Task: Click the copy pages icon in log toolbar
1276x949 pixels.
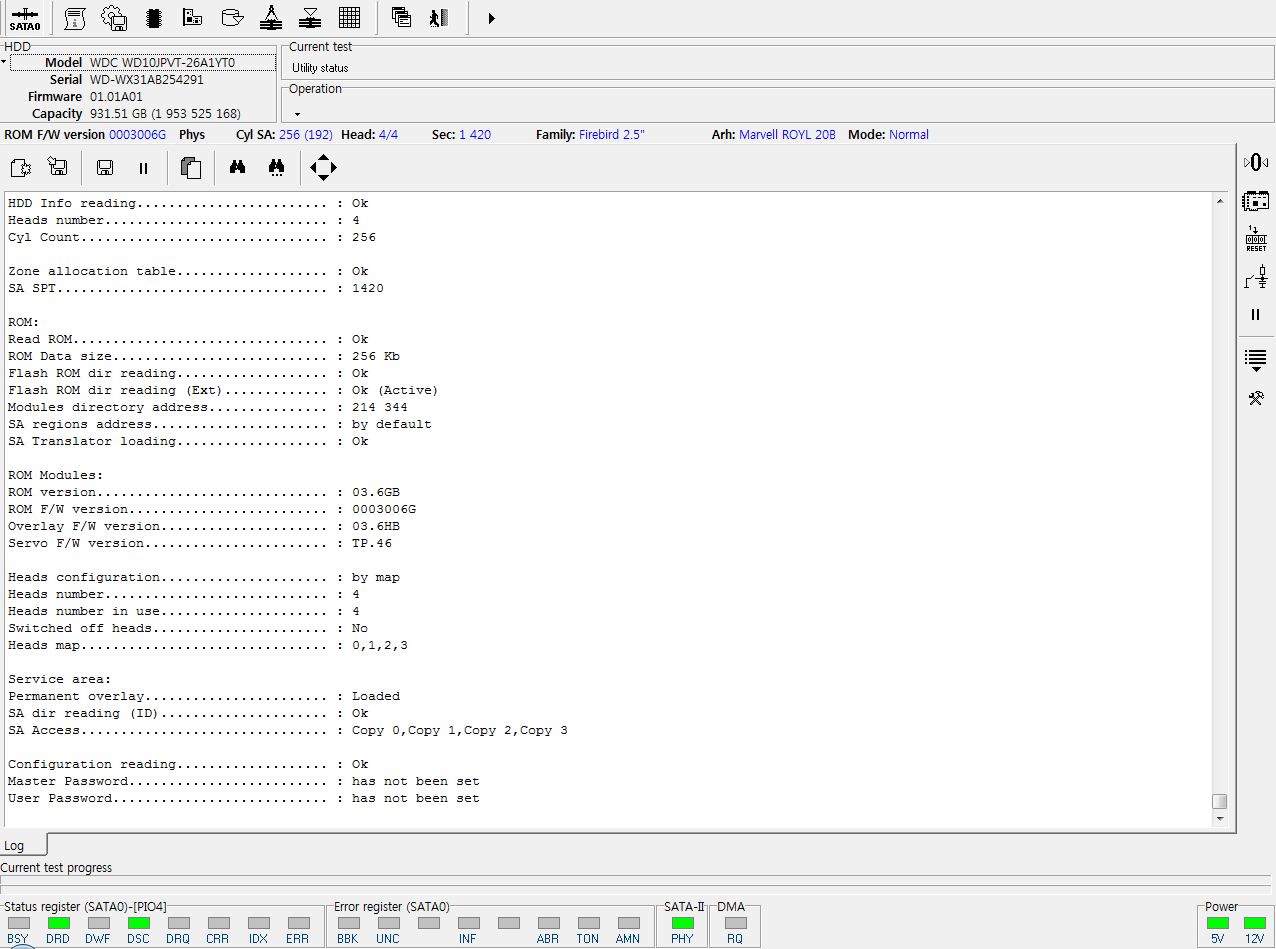Action: click(x=190, y=168)
